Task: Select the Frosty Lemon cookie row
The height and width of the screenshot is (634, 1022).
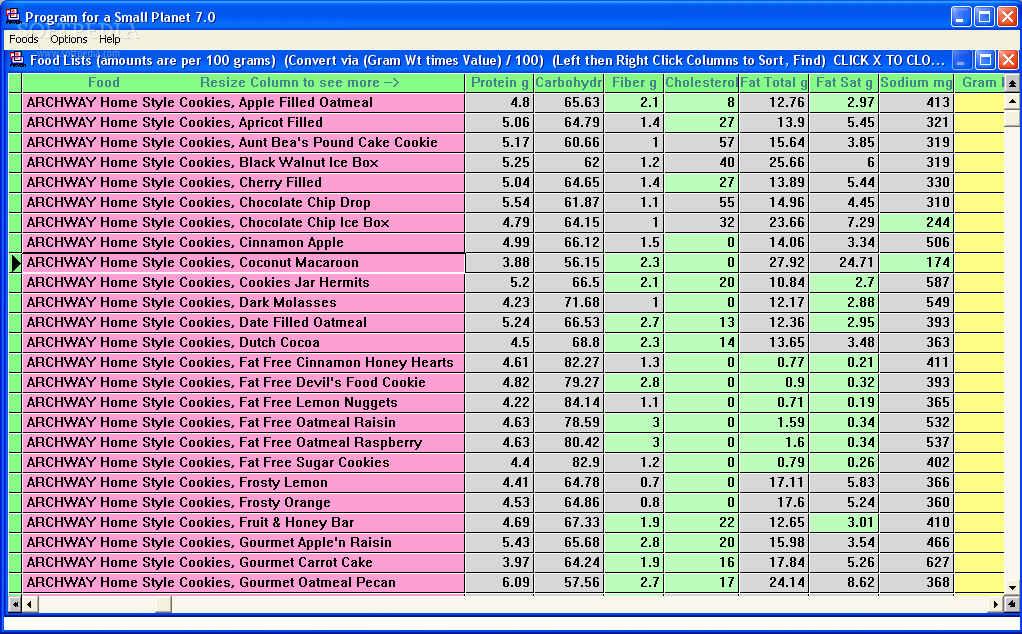Action: click(x=244, y=482)
